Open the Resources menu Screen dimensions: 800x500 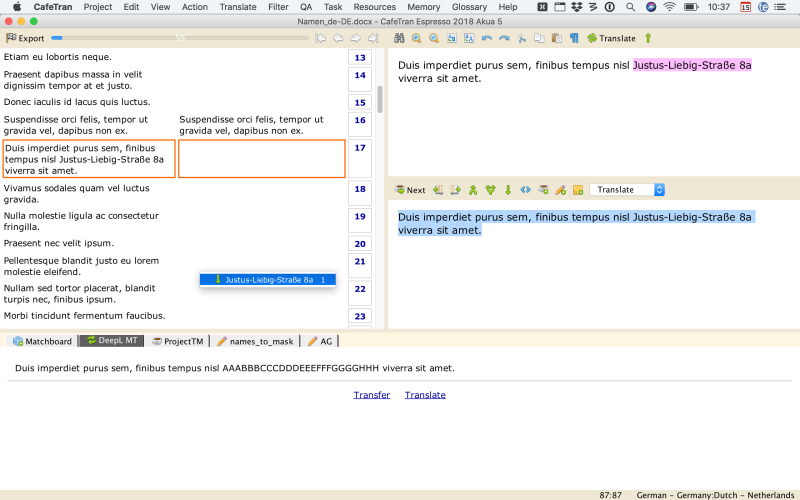tap(374, 7)
